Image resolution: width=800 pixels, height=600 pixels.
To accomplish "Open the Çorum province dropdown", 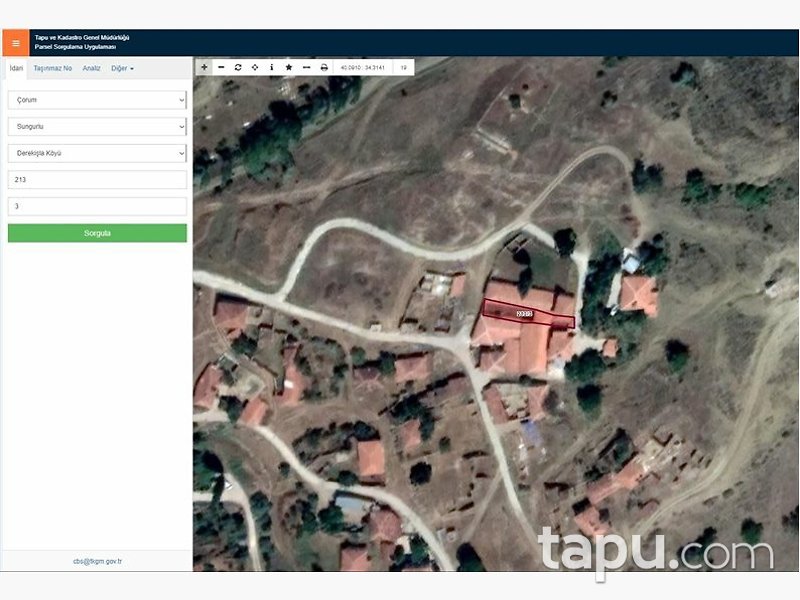I will click(x=96, y=99).
